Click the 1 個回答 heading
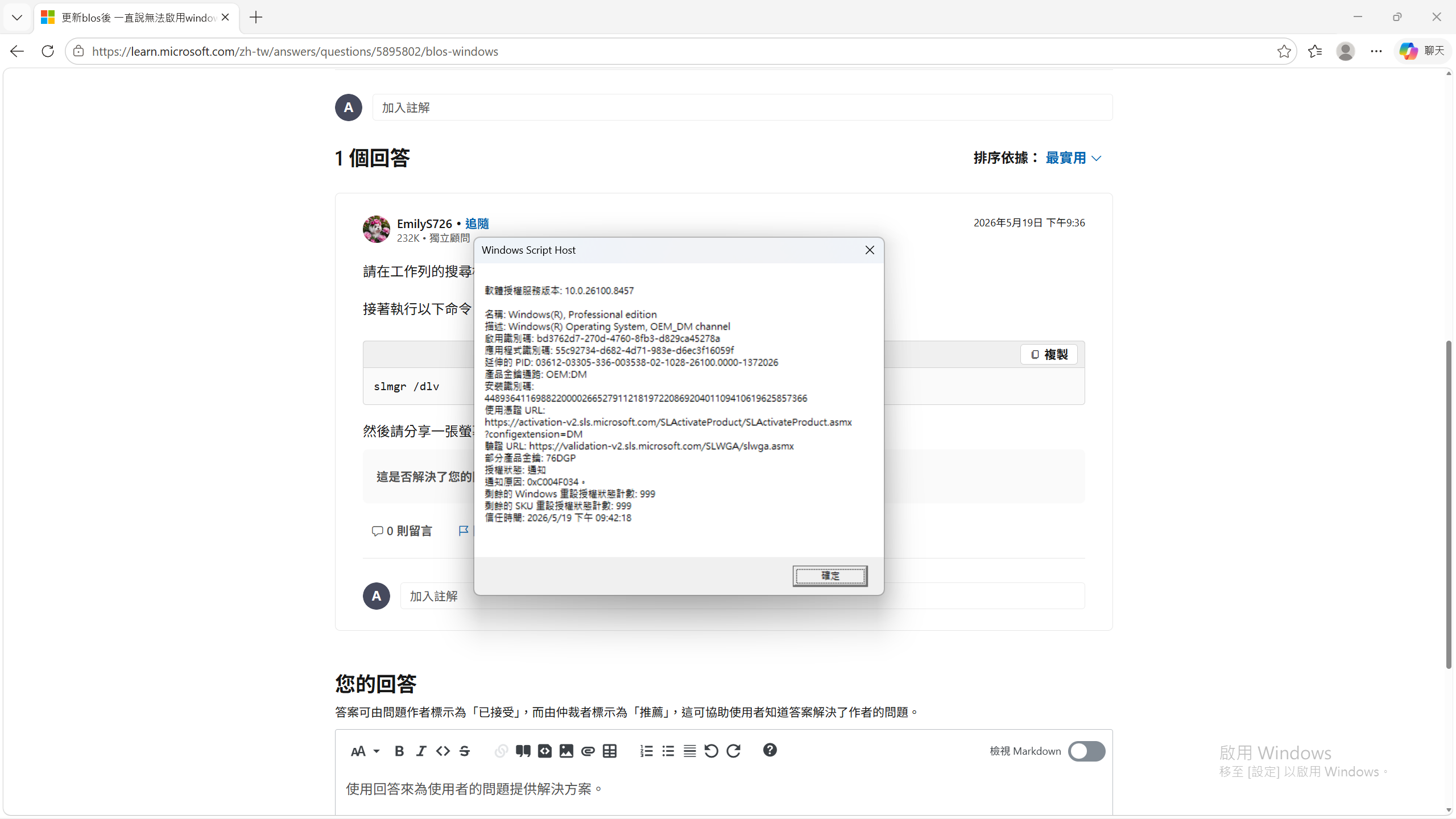1456x819 pixels. coord(373,158)
